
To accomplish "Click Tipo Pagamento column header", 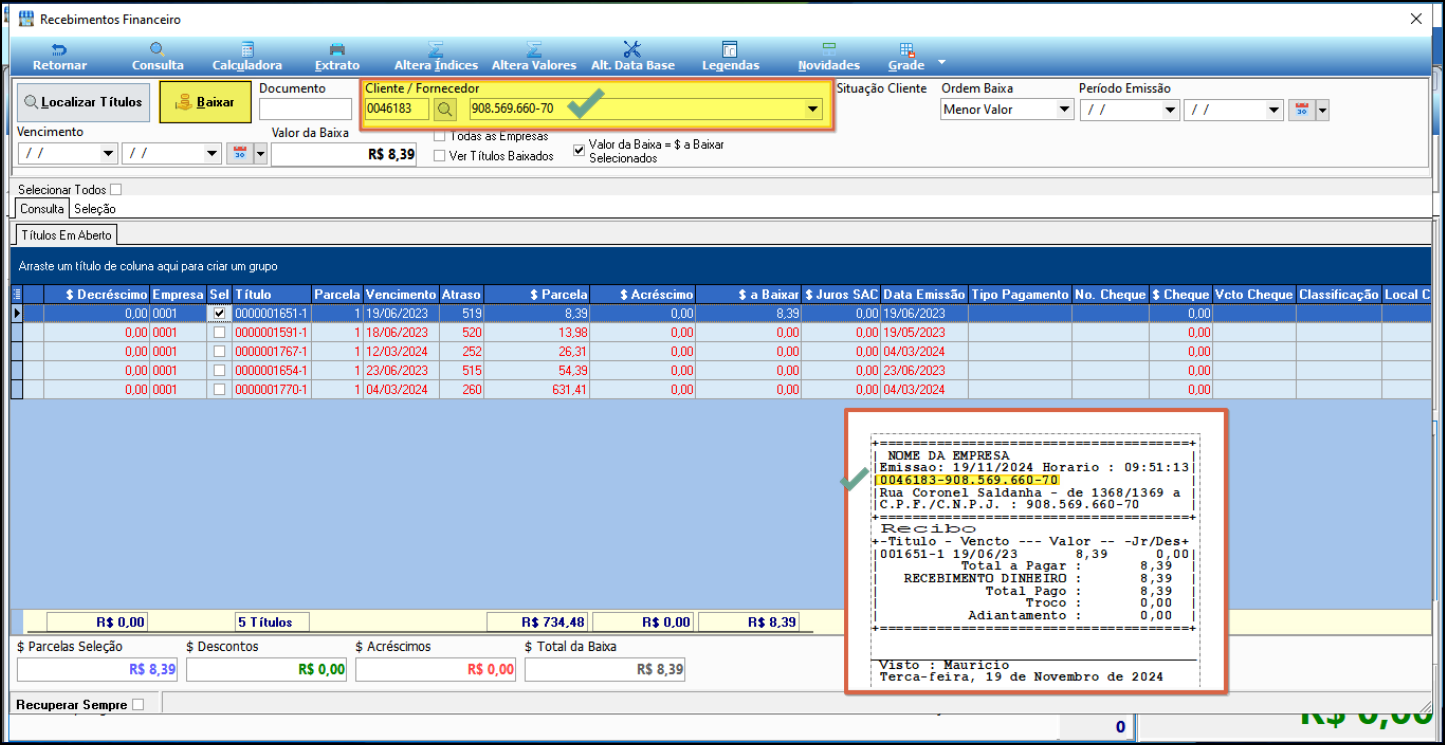I will pyautogui.click(x=1020, y=295).
